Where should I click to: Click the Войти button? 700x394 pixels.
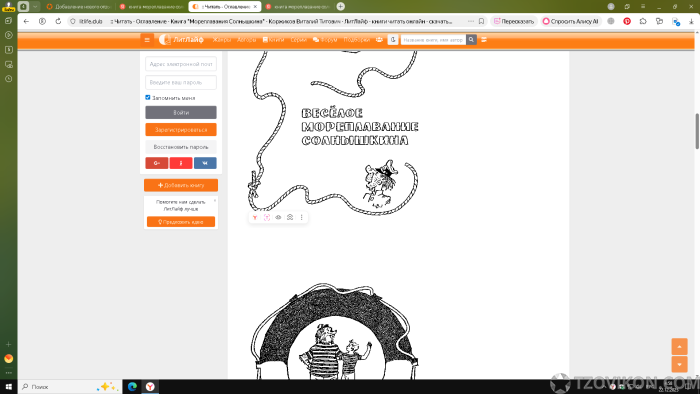(181, 112)
